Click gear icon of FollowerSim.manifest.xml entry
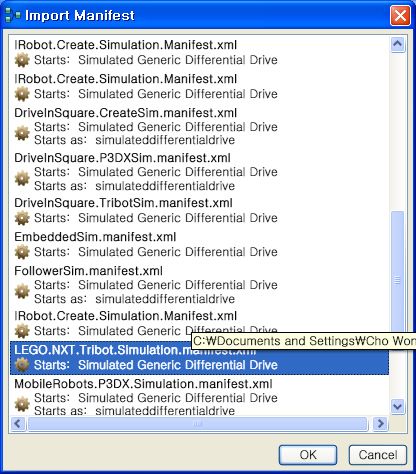Screen dimensions: 416x474 [x=22, y=292]
